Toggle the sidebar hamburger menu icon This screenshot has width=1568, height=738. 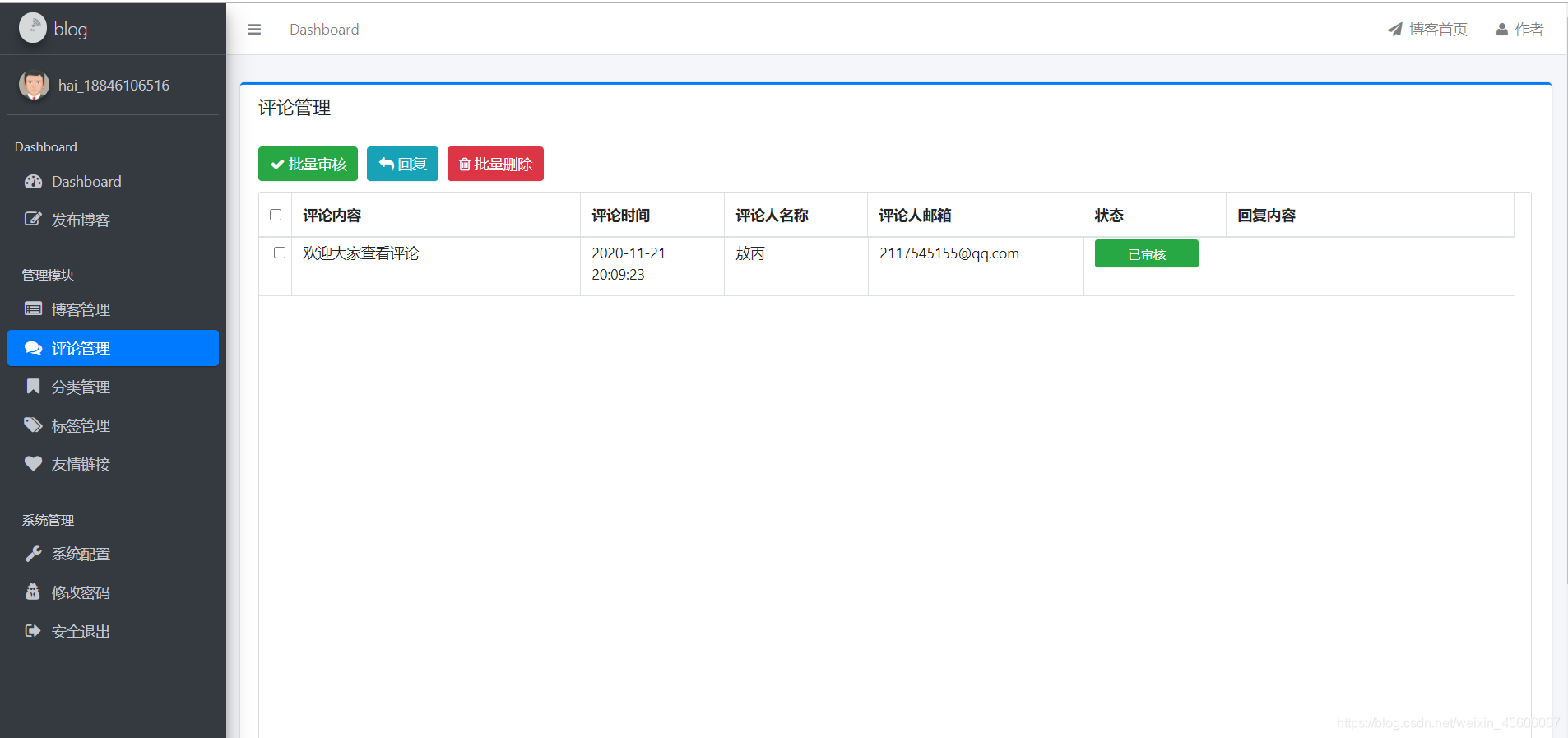tap(254, 30)
